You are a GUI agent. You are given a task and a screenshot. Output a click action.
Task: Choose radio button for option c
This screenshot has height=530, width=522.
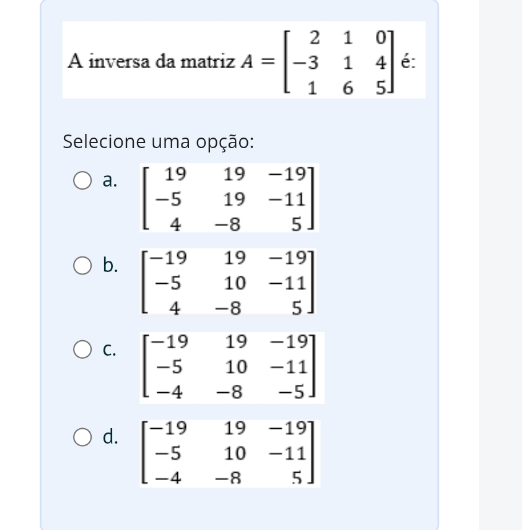point(82,349)
